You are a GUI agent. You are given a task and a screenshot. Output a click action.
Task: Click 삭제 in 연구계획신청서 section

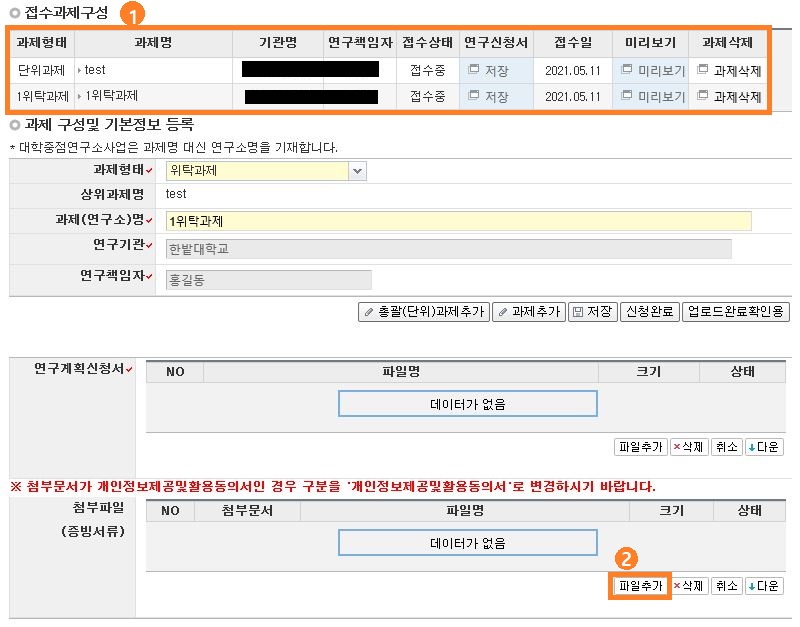[x=688, y=447]
